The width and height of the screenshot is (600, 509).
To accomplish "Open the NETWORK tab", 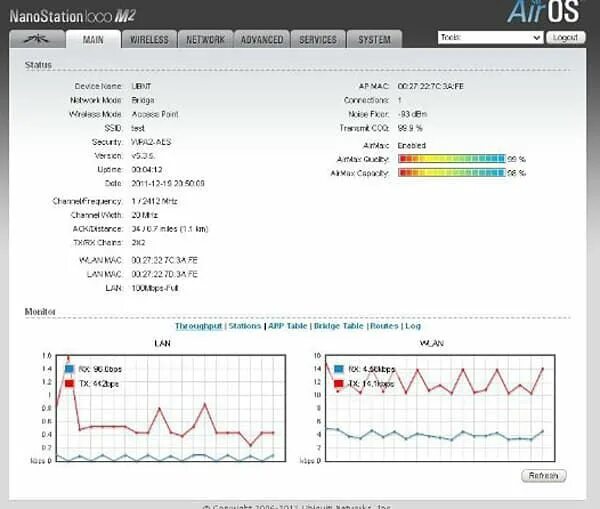I will point(205,39).
